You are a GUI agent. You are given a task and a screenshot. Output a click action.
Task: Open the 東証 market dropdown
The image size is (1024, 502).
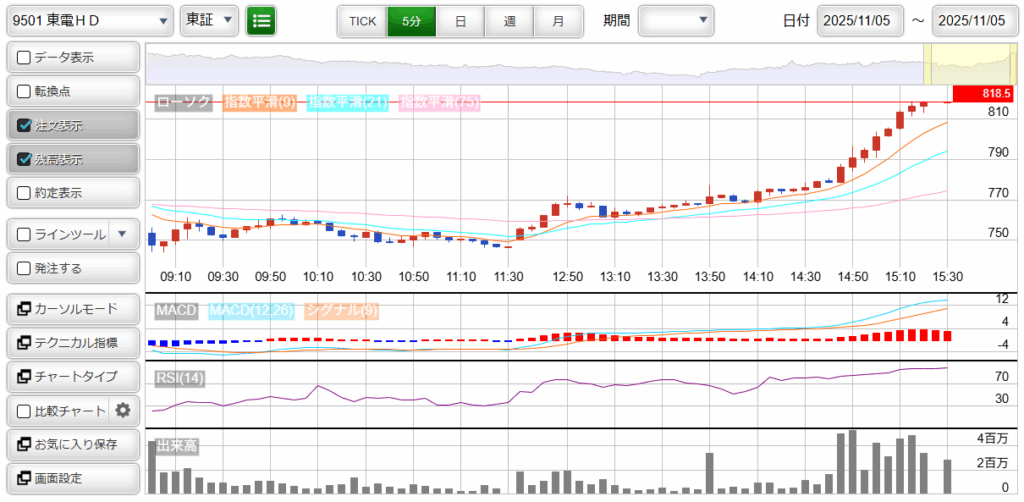pyautogui.click(x=209, y=20)
